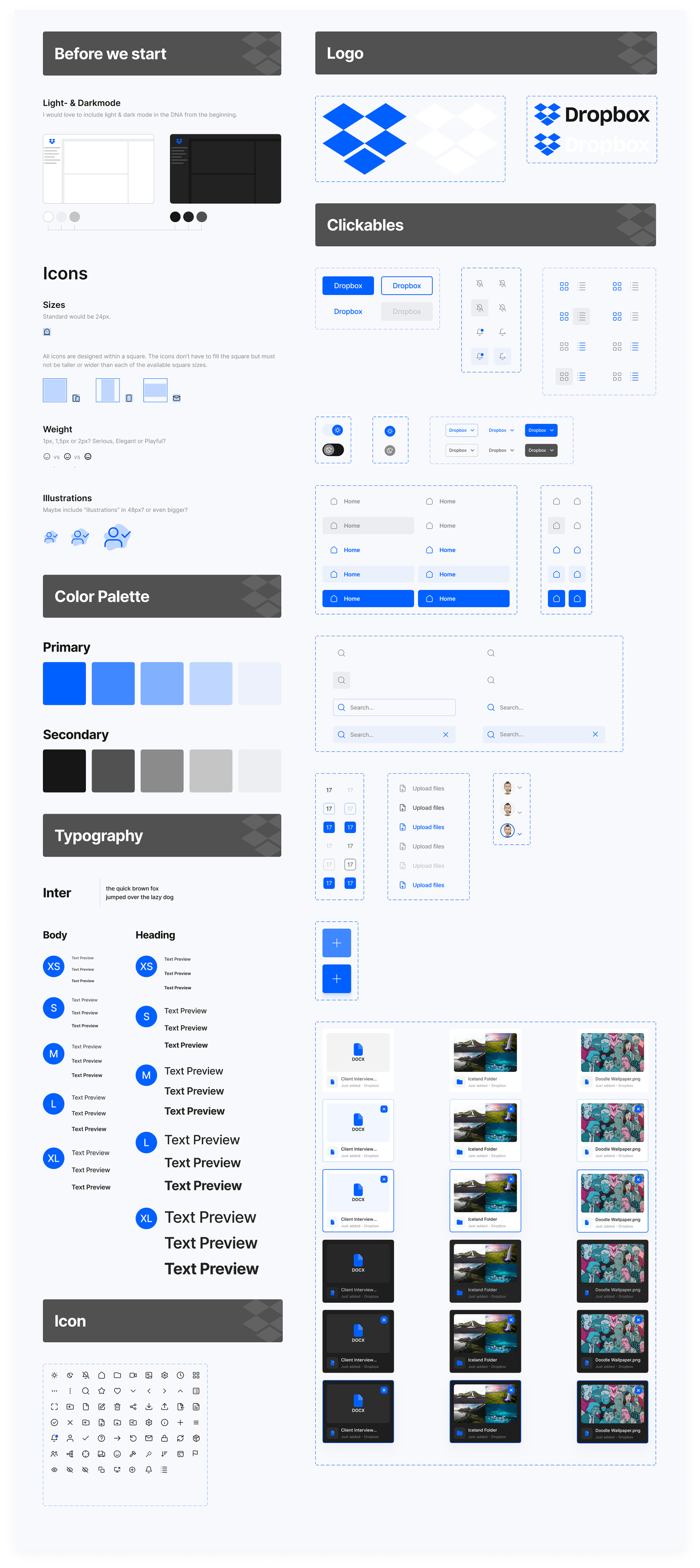700x1568 pixels.
Task: Select the darkest blue primary color swatch
Action: coord(65,684)
